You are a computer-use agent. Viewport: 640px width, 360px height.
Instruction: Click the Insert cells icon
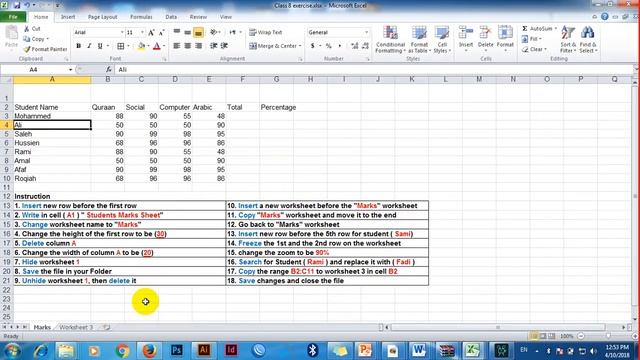[465, 33]
